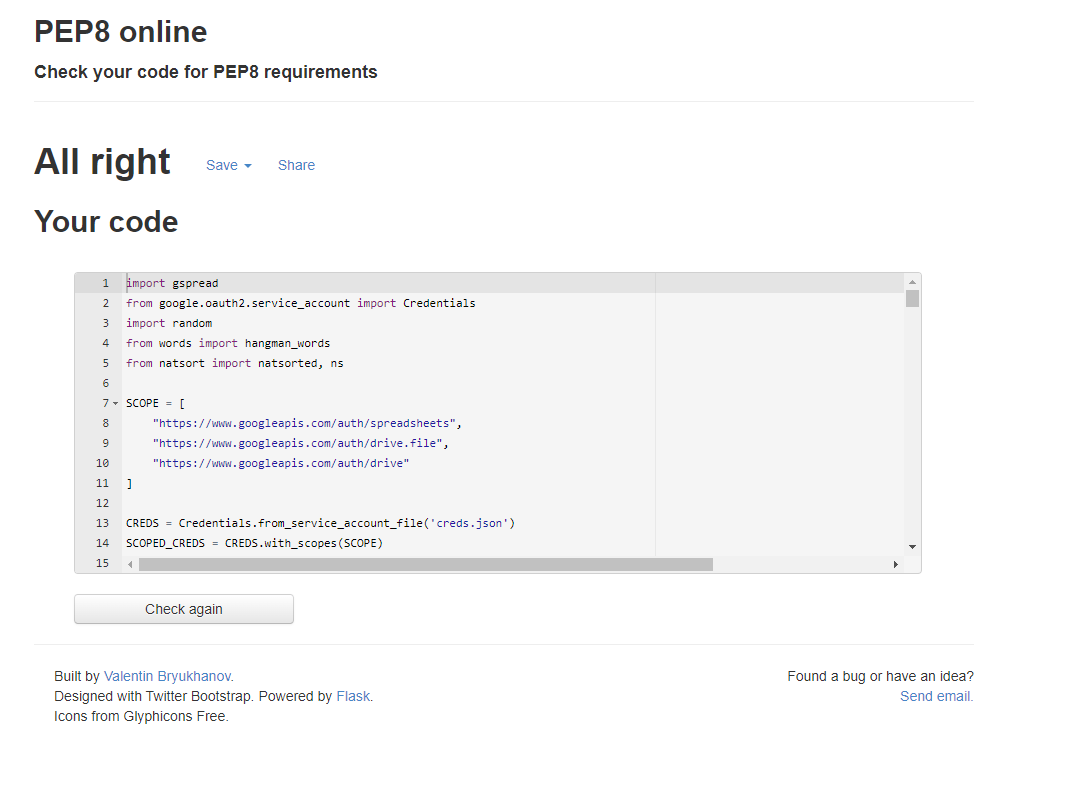Open the Flask link
Viewport: 1082px width, 805px height.
[x=353, y=696]
